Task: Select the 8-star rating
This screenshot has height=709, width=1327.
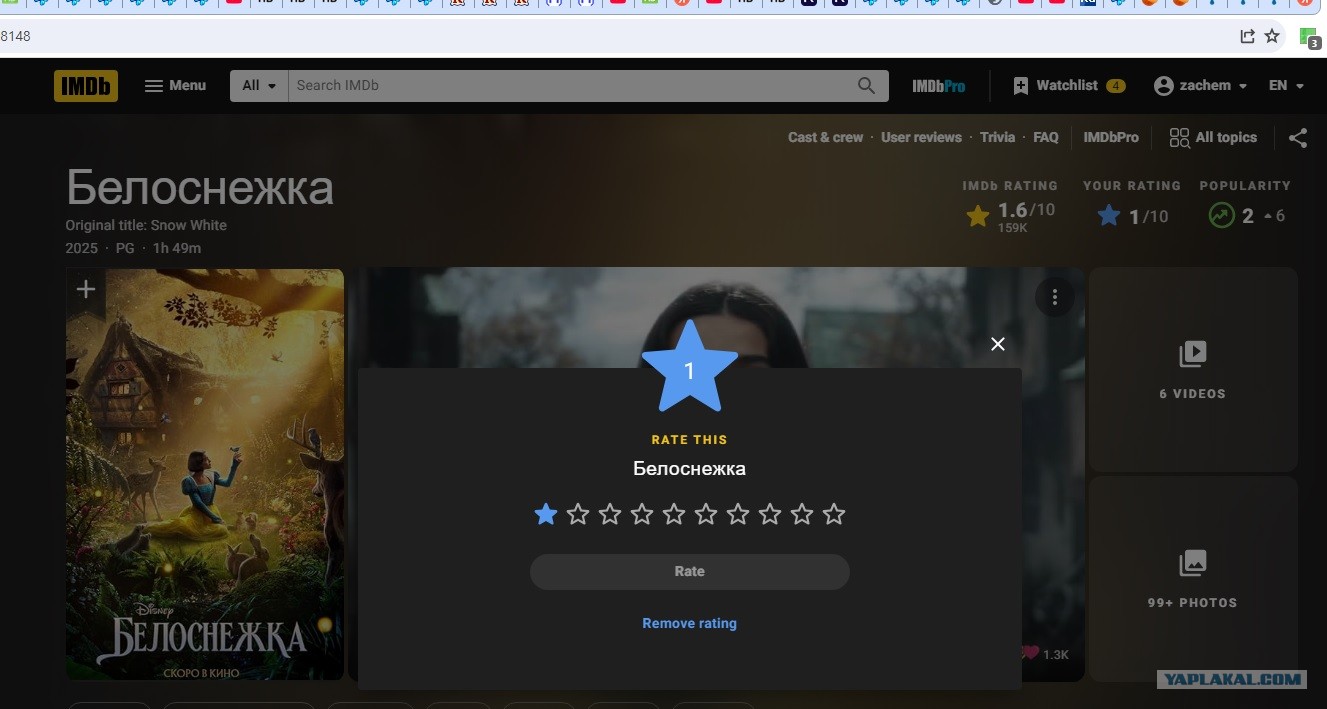Action: pos(770,514)
